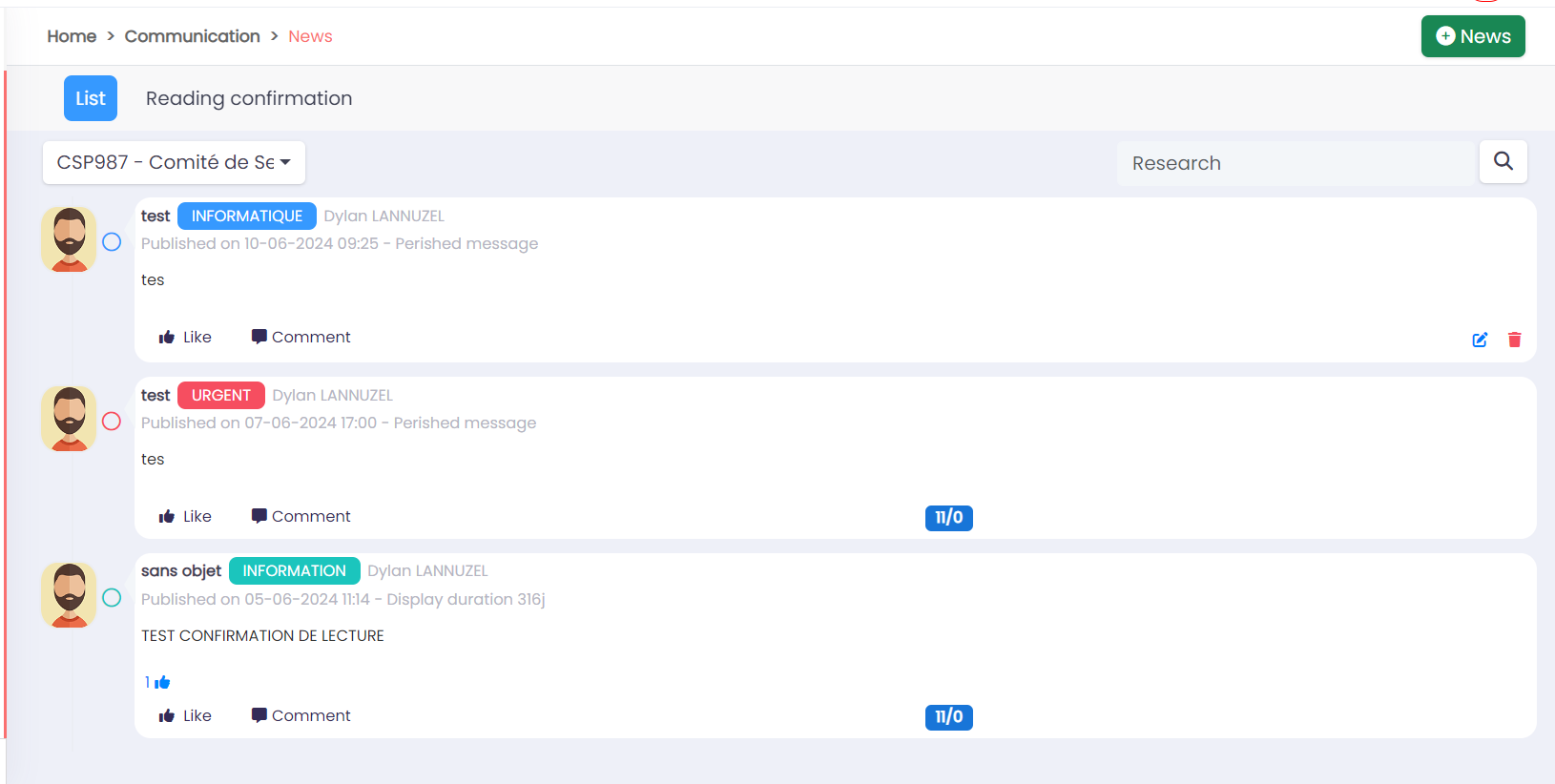Edit the INFORMATIQUE test post
Viewport: 1555px width, 784px height.
[x=1480, y=340]
